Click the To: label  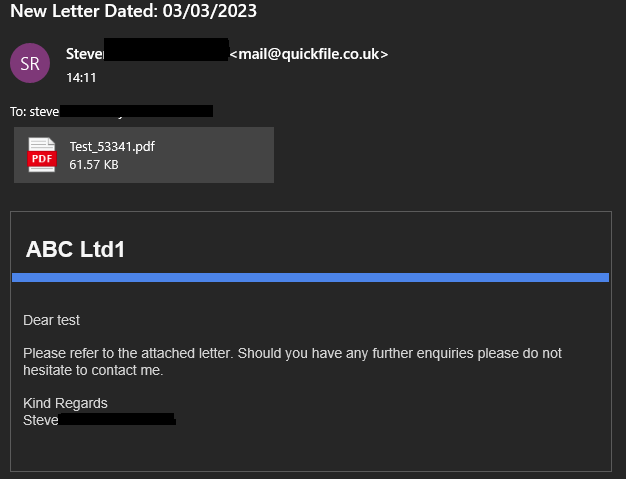pos(18,112)
